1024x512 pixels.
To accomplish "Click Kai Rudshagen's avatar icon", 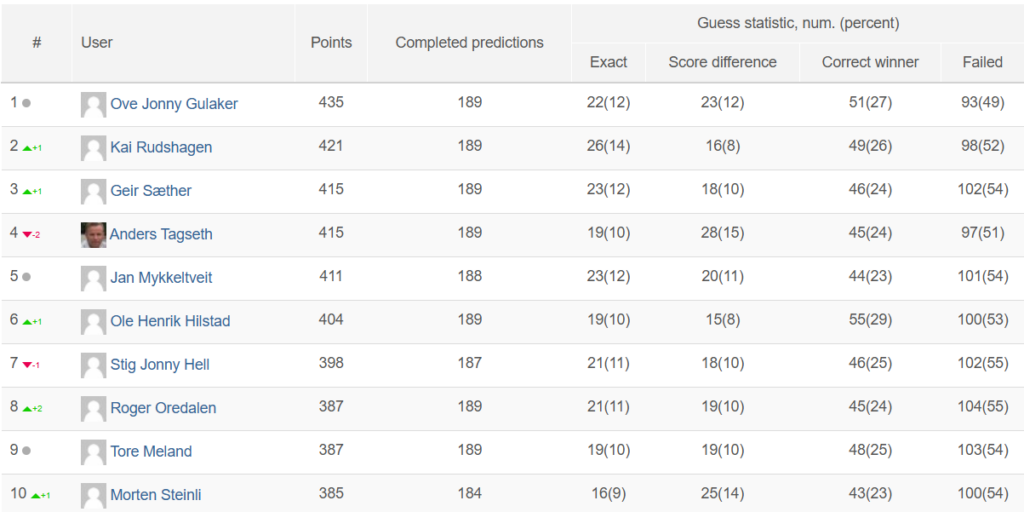I will pos(93,148).
